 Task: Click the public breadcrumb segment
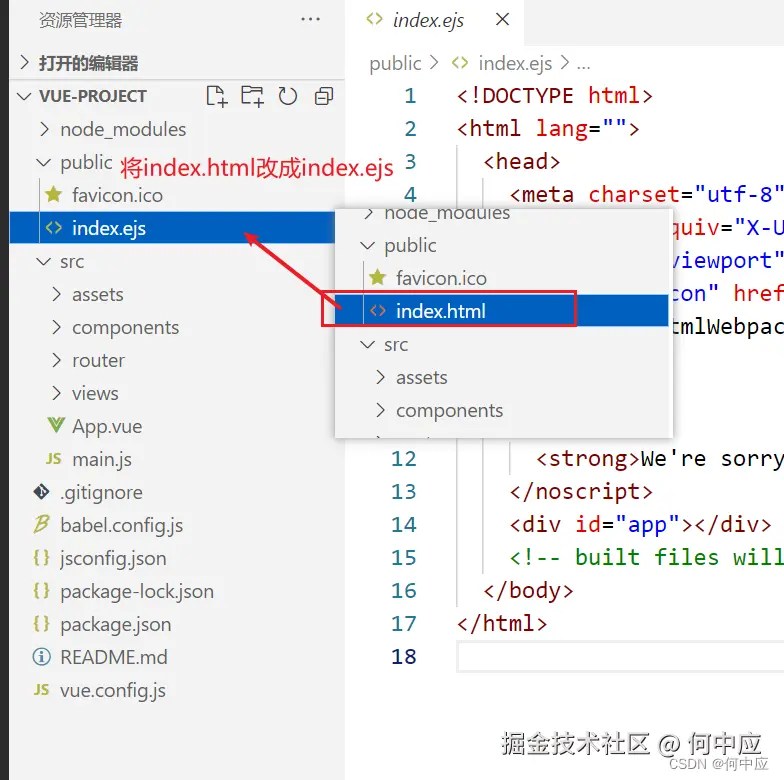coord(395,64)
